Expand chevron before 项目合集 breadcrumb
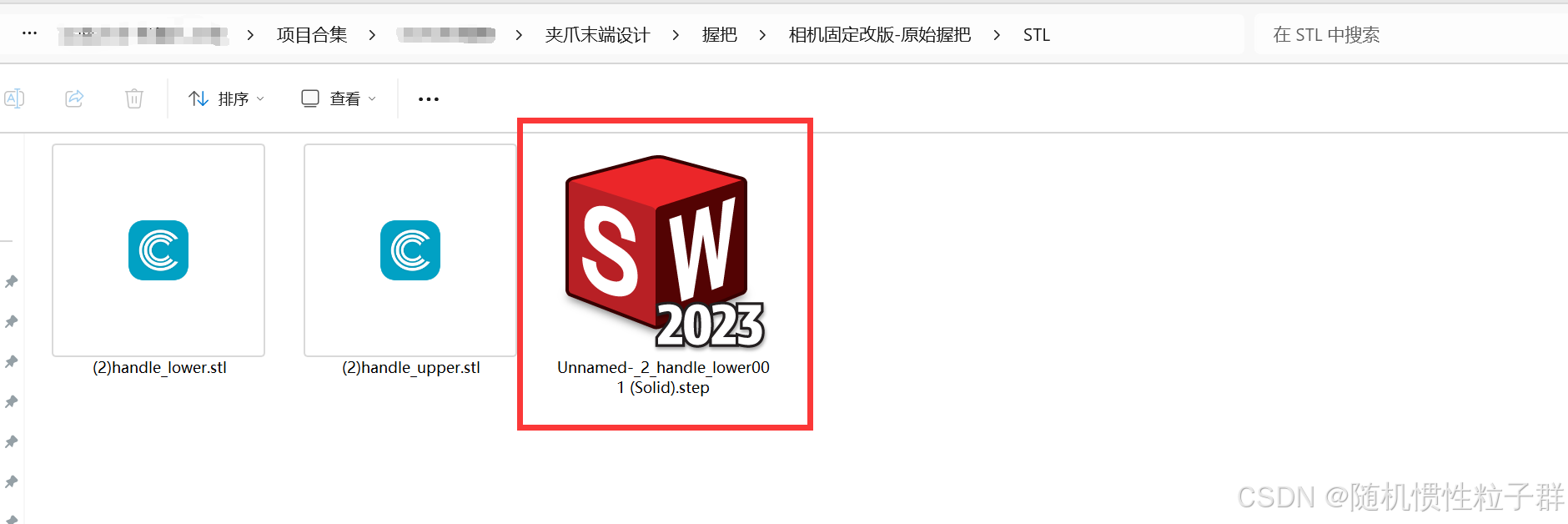Viewport: 1568px width, 524px height. [x=250, y=35]
